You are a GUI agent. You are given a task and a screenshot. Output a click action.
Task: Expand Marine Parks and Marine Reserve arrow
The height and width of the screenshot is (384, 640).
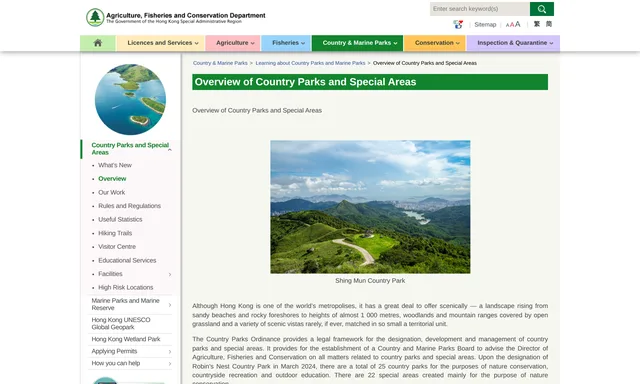(x=170, y=305)
